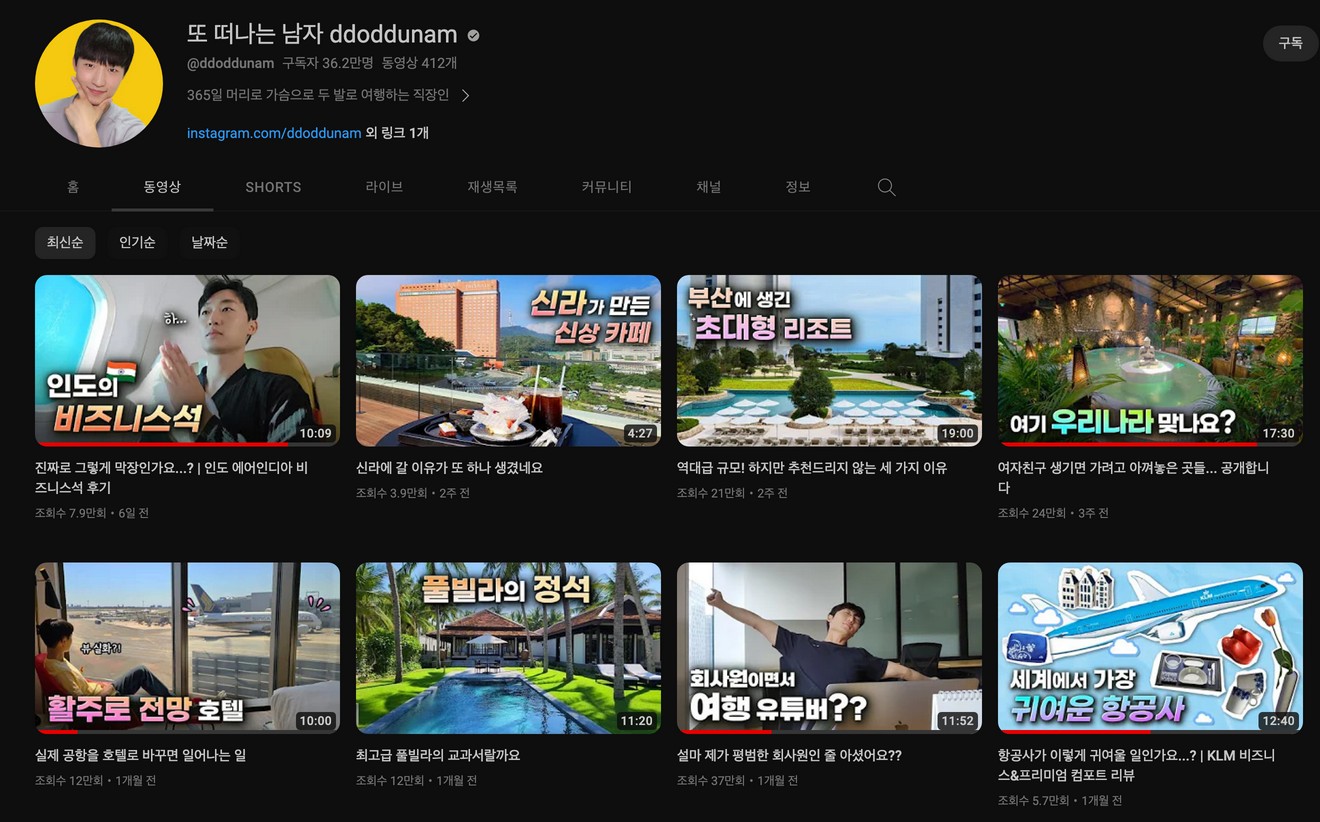The width and height of the screenshot is (1320, 822).
Task: Play the 풀빌라의 정석 thumbnail
Action: pos(508,647)
